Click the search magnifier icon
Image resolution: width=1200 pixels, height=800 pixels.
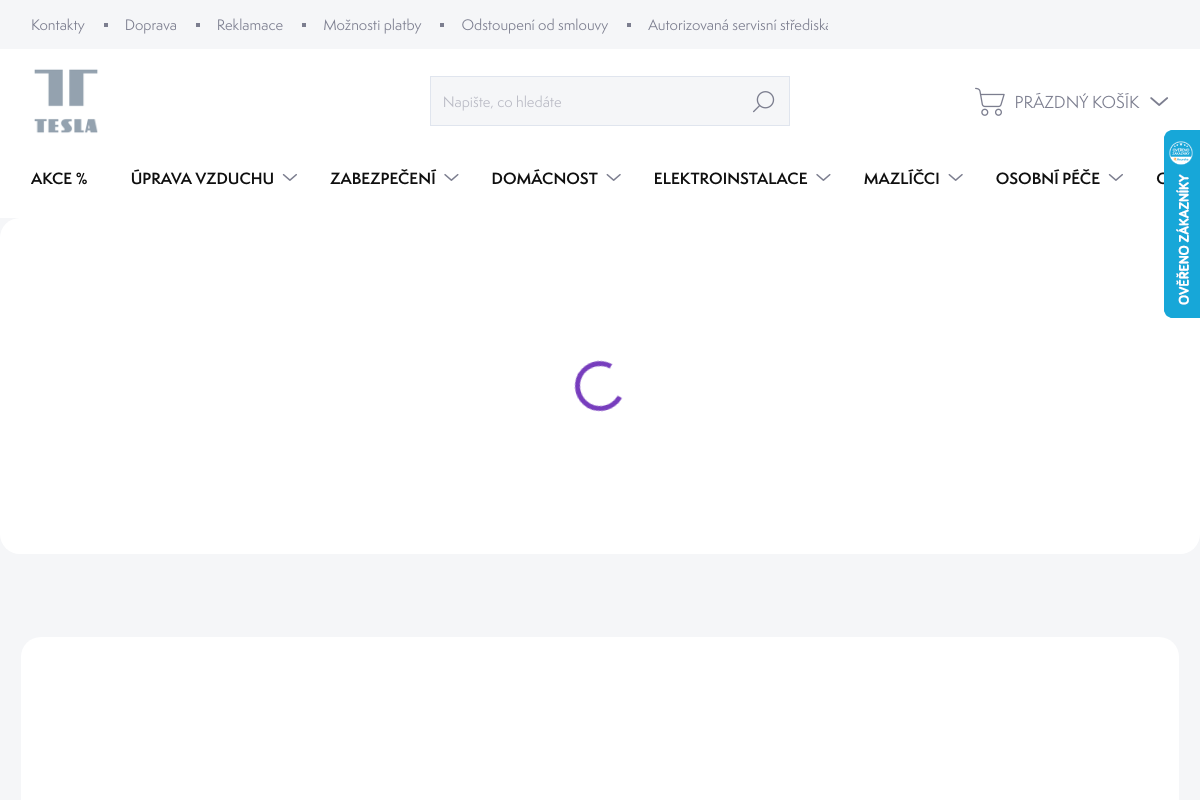[763, 101]
